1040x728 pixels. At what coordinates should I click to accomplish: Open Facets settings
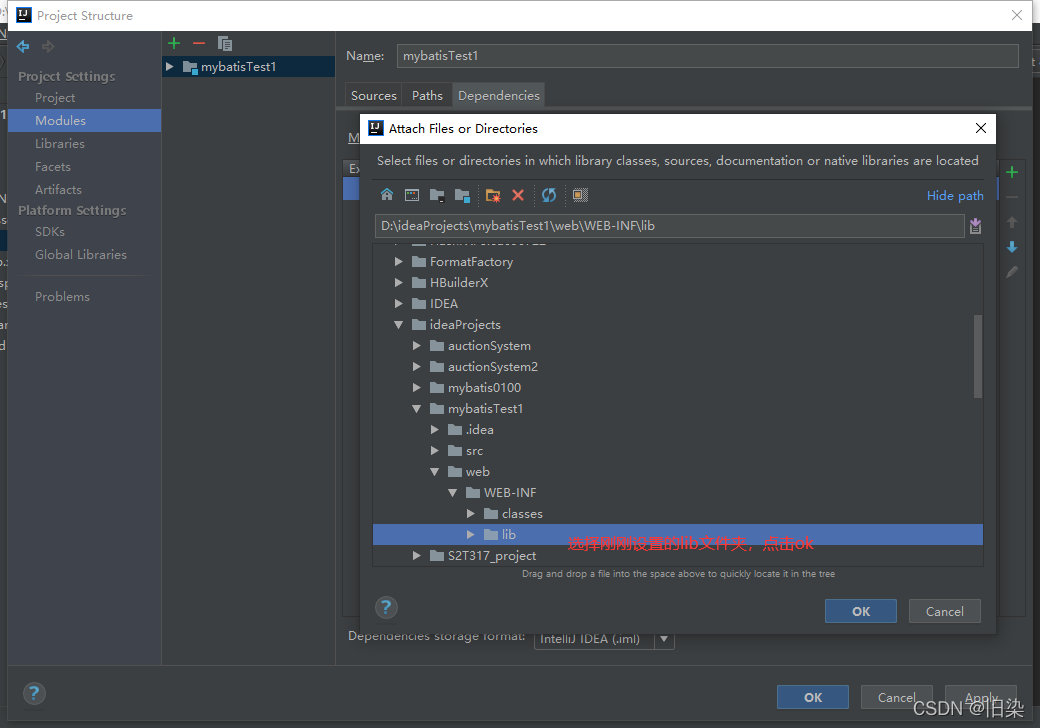click(52, 167)
